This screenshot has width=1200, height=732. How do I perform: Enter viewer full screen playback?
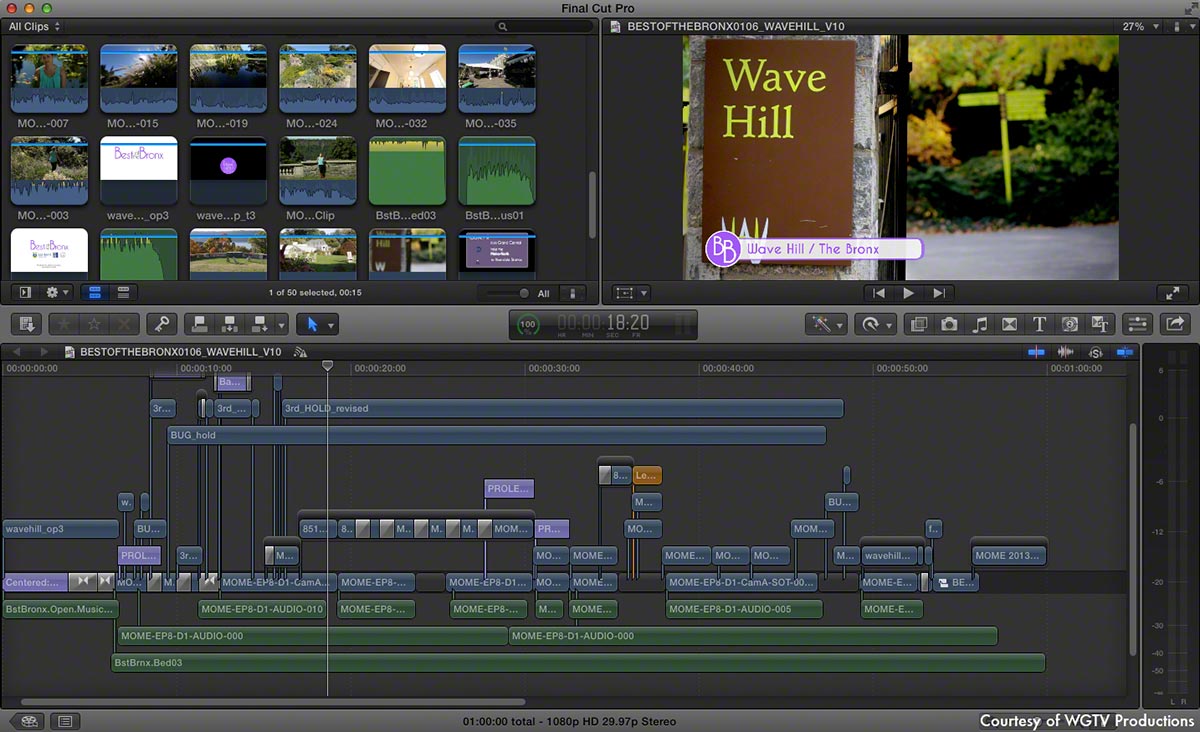click(x=1172, y=293)
